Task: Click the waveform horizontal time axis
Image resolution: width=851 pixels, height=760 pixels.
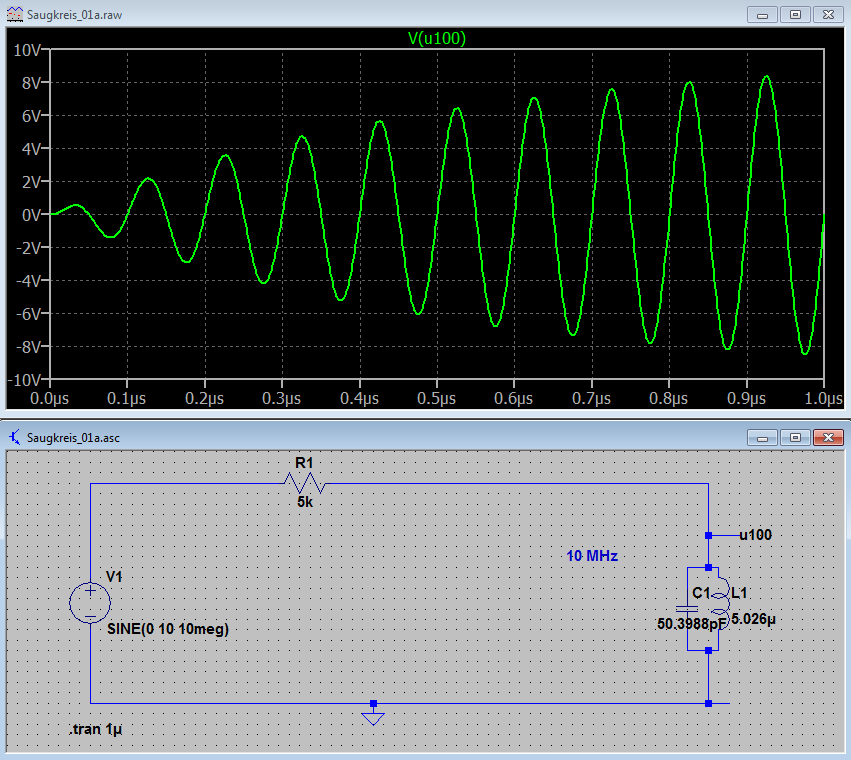Action: point(436,398)
